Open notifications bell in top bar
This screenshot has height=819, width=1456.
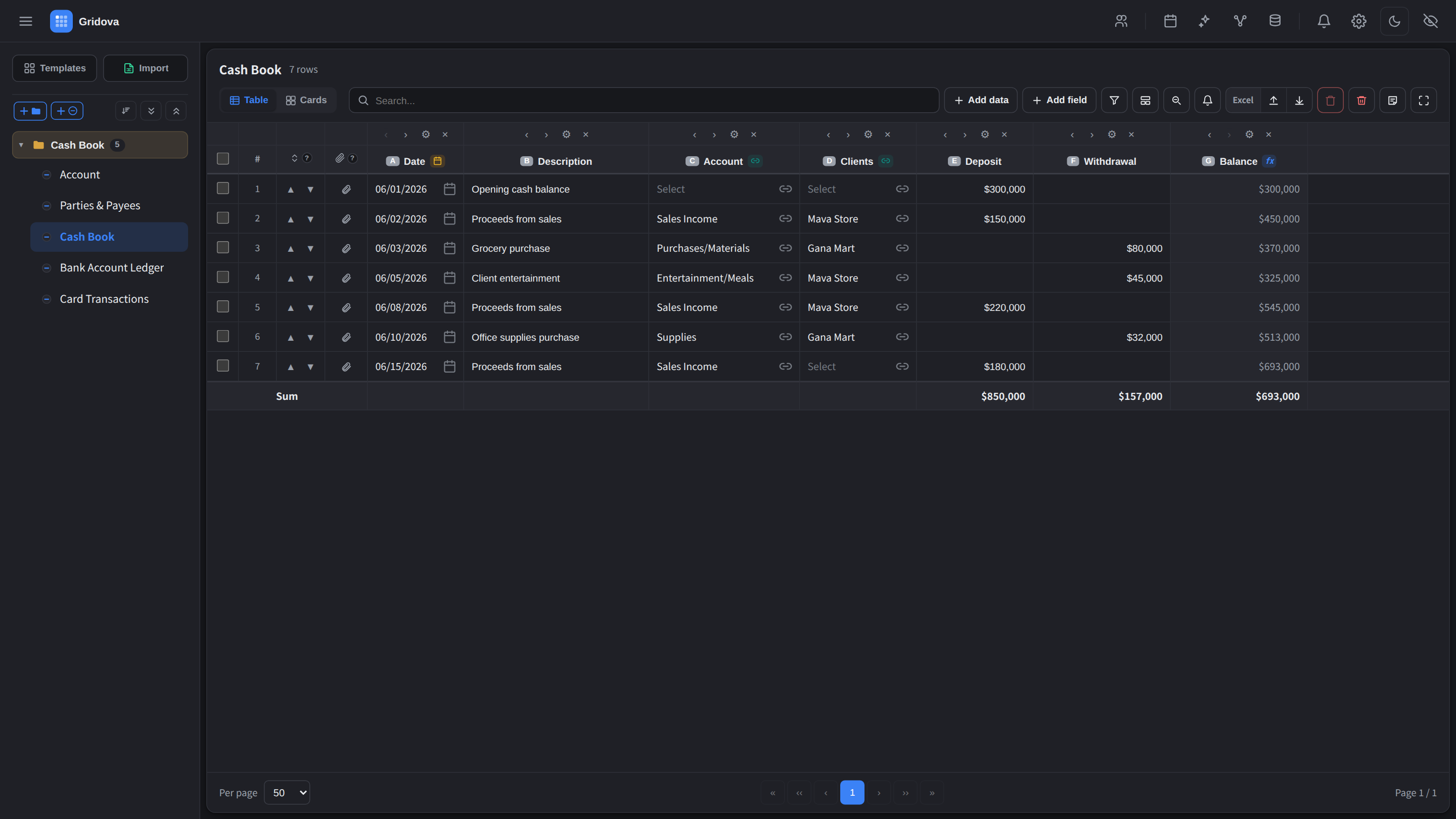(x=1324, y=21)
